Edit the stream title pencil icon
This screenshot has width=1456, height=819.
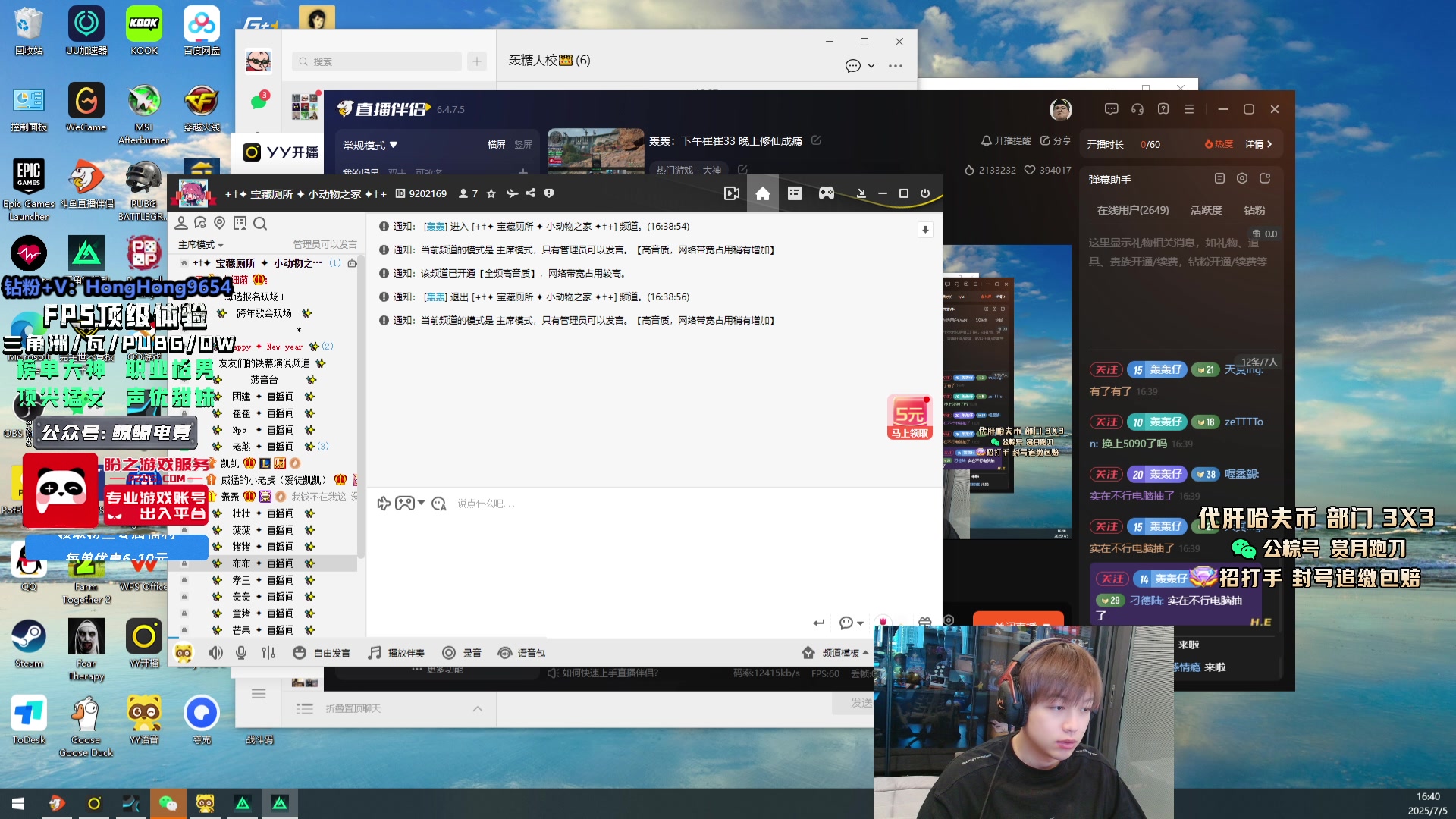point(816,140)
